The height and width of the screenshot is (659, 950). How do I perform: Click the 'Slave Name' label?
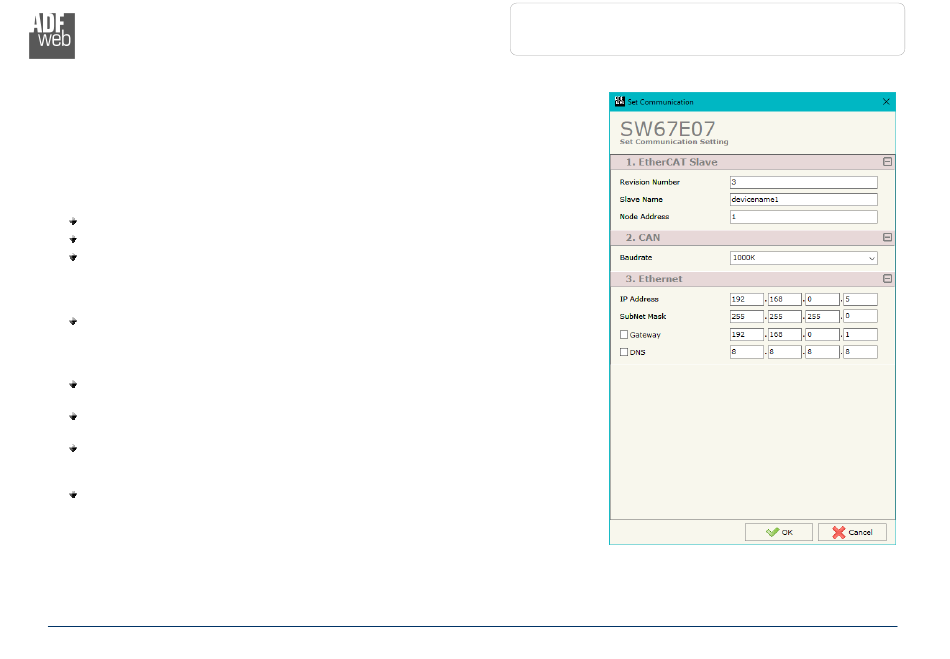[641, 199]
